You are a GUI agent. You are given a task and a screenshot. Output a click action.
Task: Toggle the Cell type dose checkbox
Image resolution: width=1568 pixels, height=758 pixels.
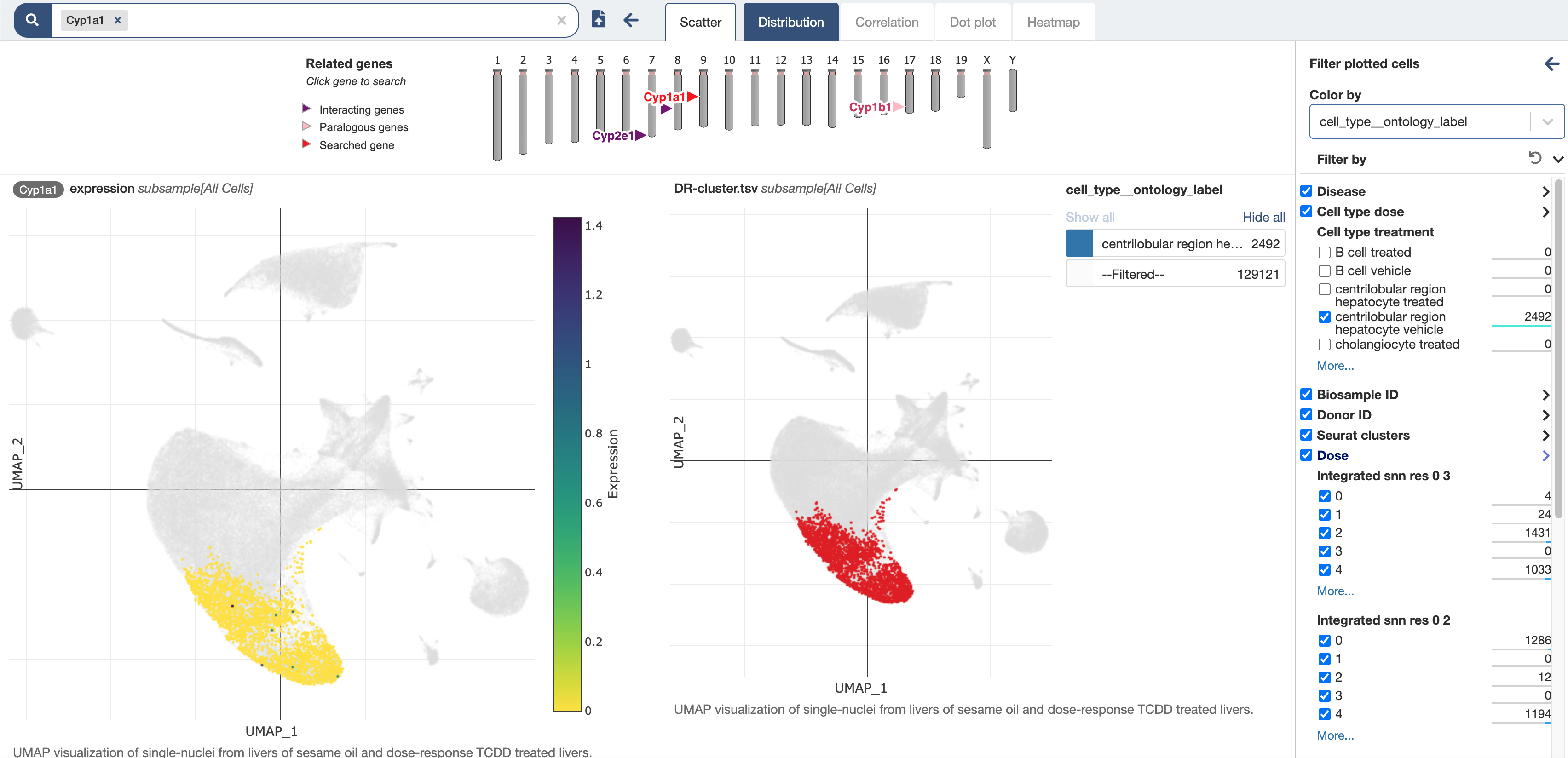tap(1306, 211)
